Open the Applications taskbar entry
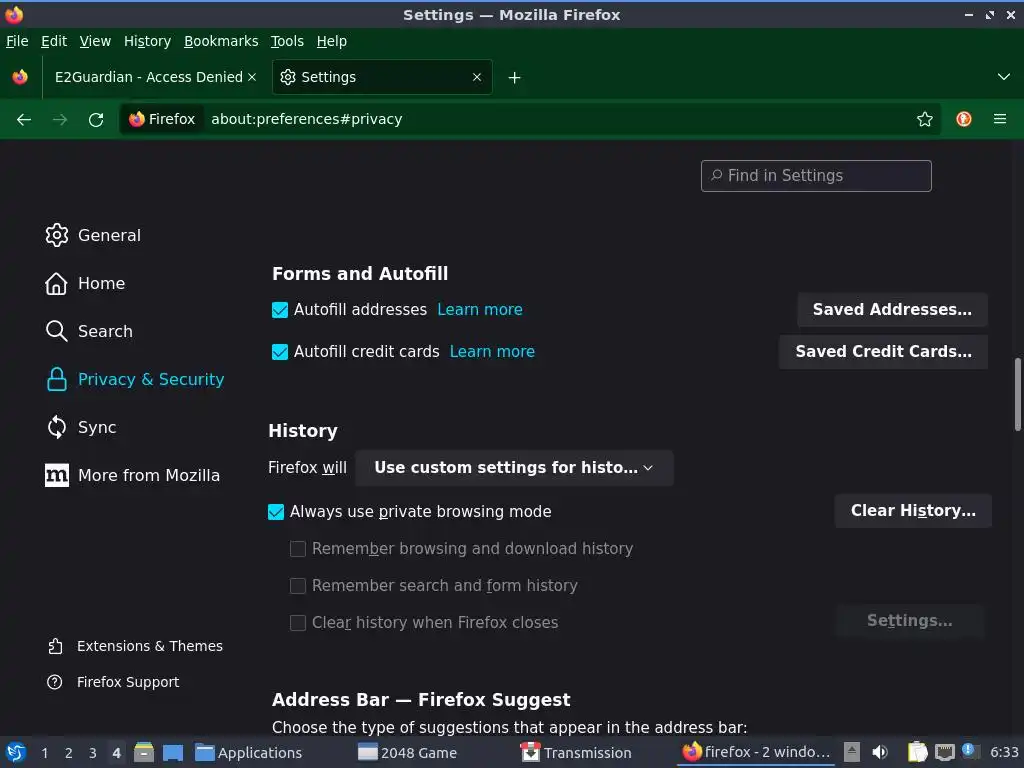This screenshot has width=1024, height=768. (x=249, y=752)
